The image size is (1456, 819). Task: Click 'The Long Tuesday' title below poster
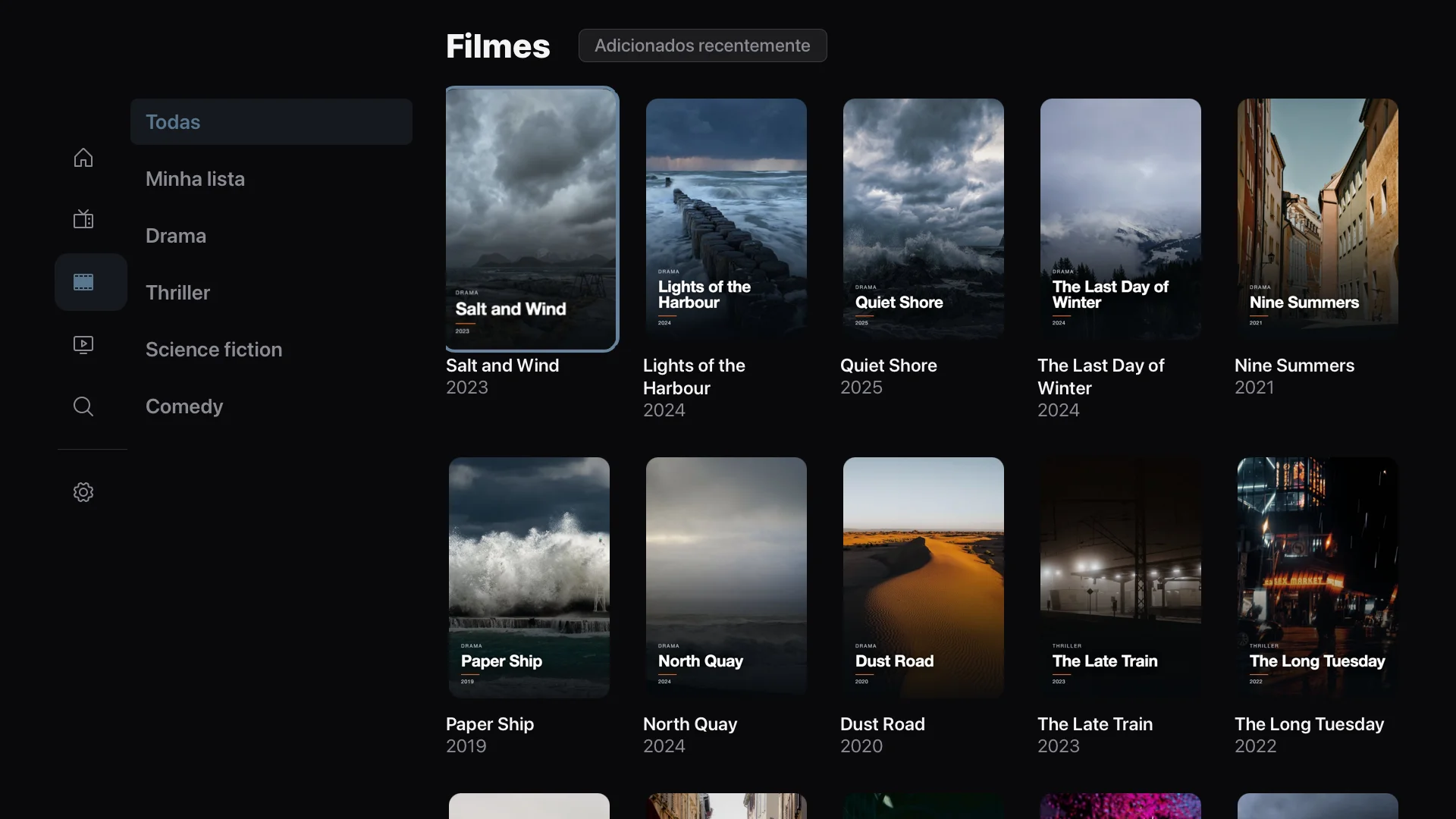[1310, 724]
